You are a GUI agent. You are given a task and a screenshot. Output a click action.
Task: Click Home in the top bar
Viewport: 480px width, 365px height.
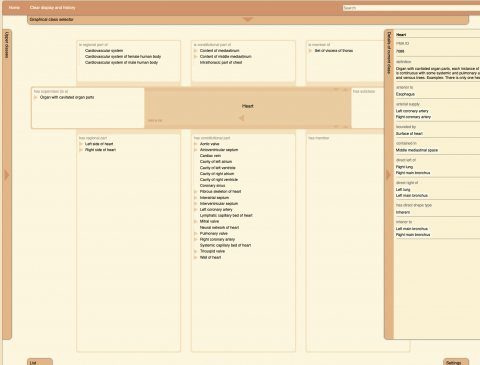click(x=14, y=8)
